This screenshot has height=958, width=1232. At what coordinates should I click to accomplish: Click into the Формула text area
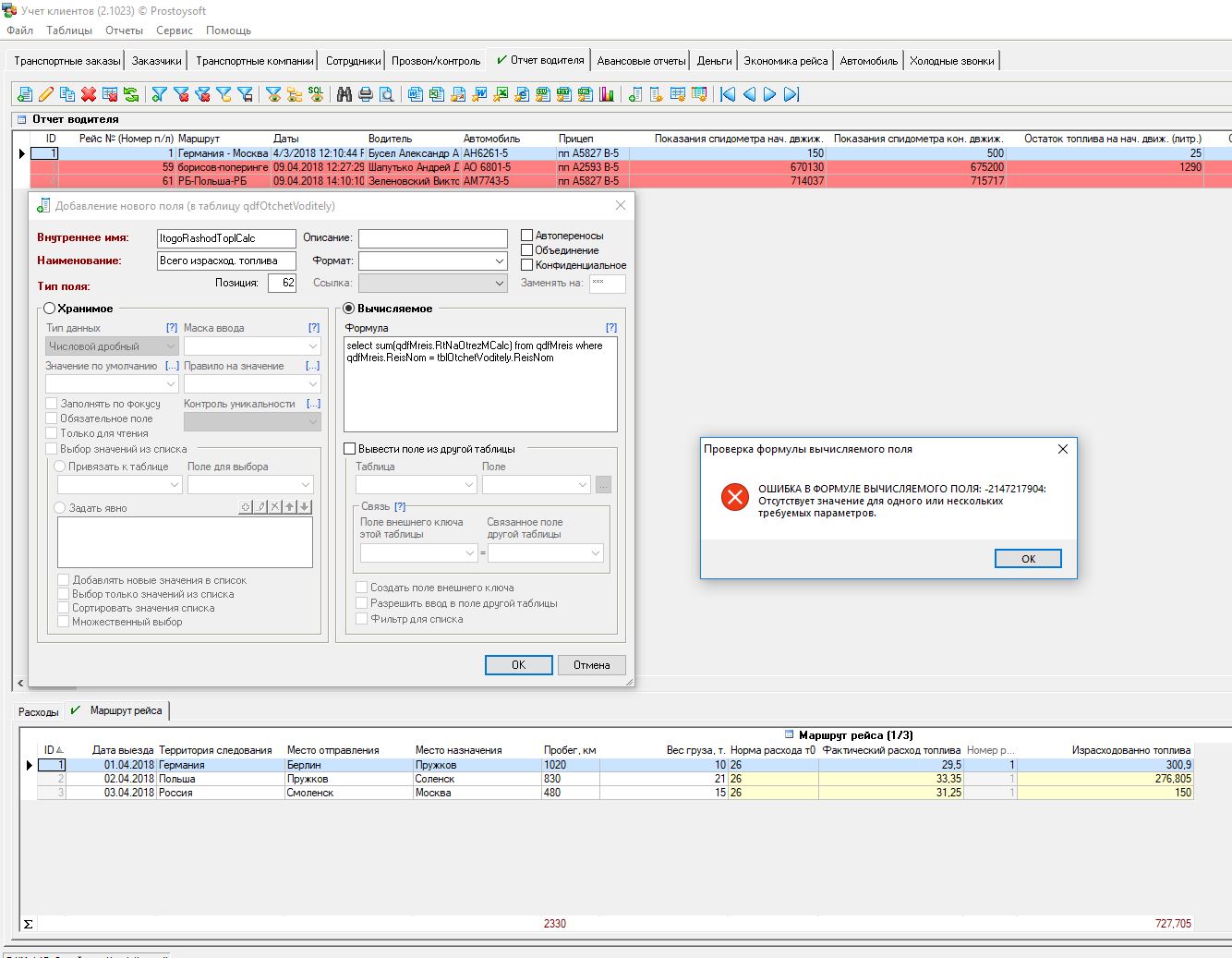pyautogui.click(x=480, y=384)
